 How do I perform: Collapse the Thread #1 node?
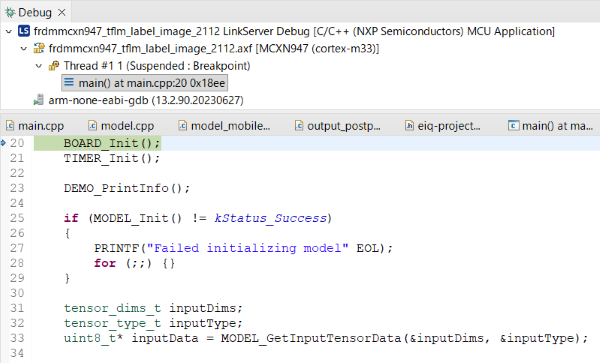click(39, 66)
